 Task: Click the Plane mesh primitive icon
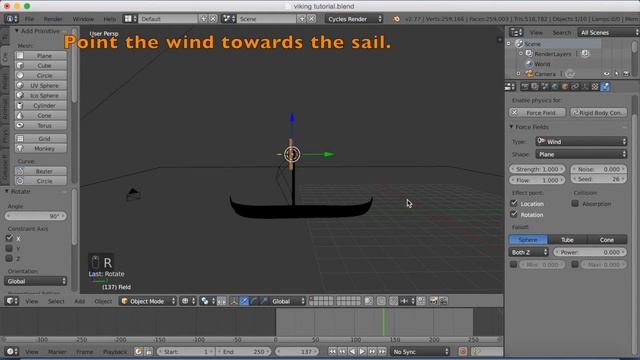pos(20,56)
